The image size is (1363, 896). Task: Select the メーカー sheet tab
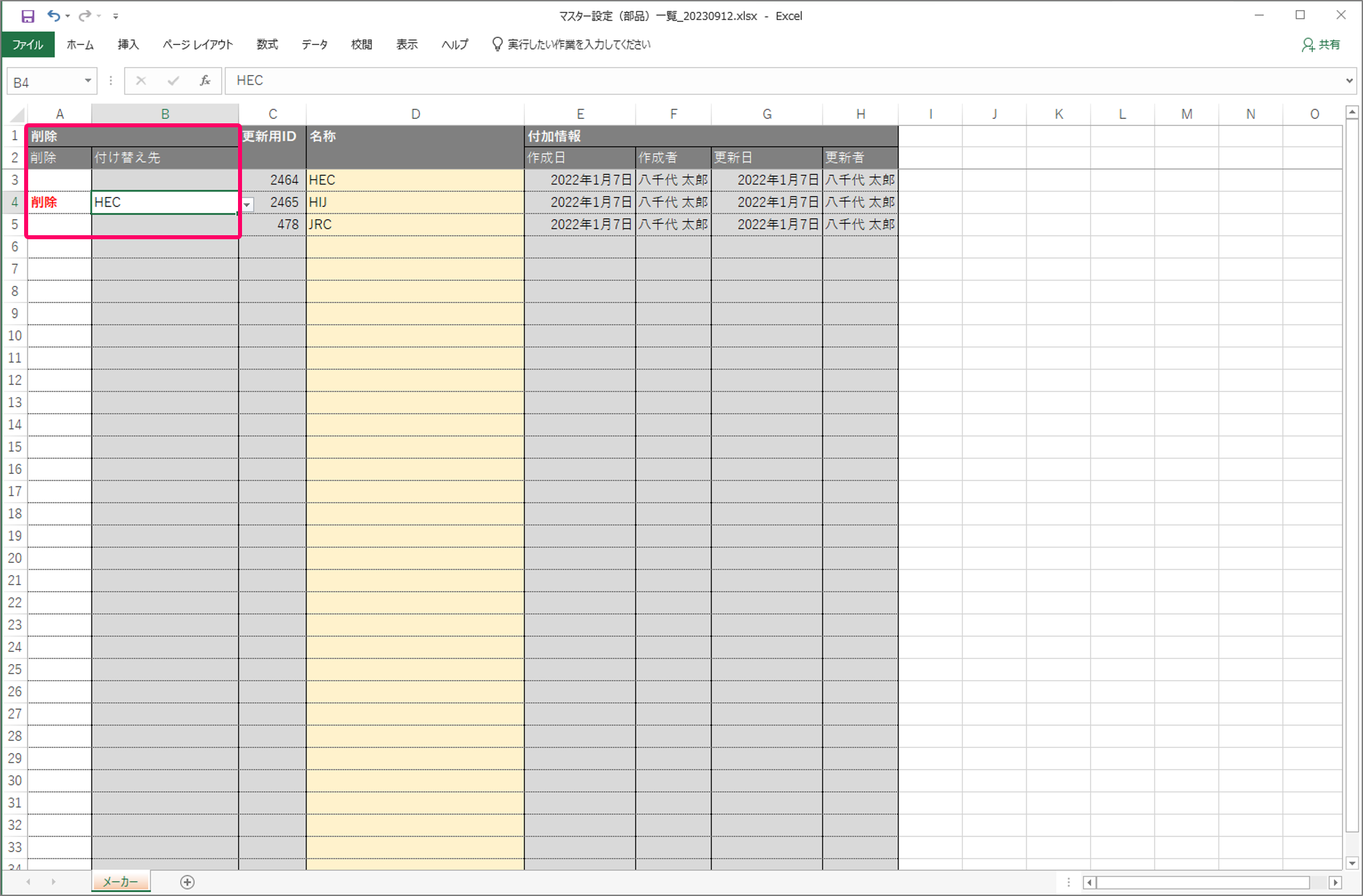pyautogui.click(x=121, y=882)
